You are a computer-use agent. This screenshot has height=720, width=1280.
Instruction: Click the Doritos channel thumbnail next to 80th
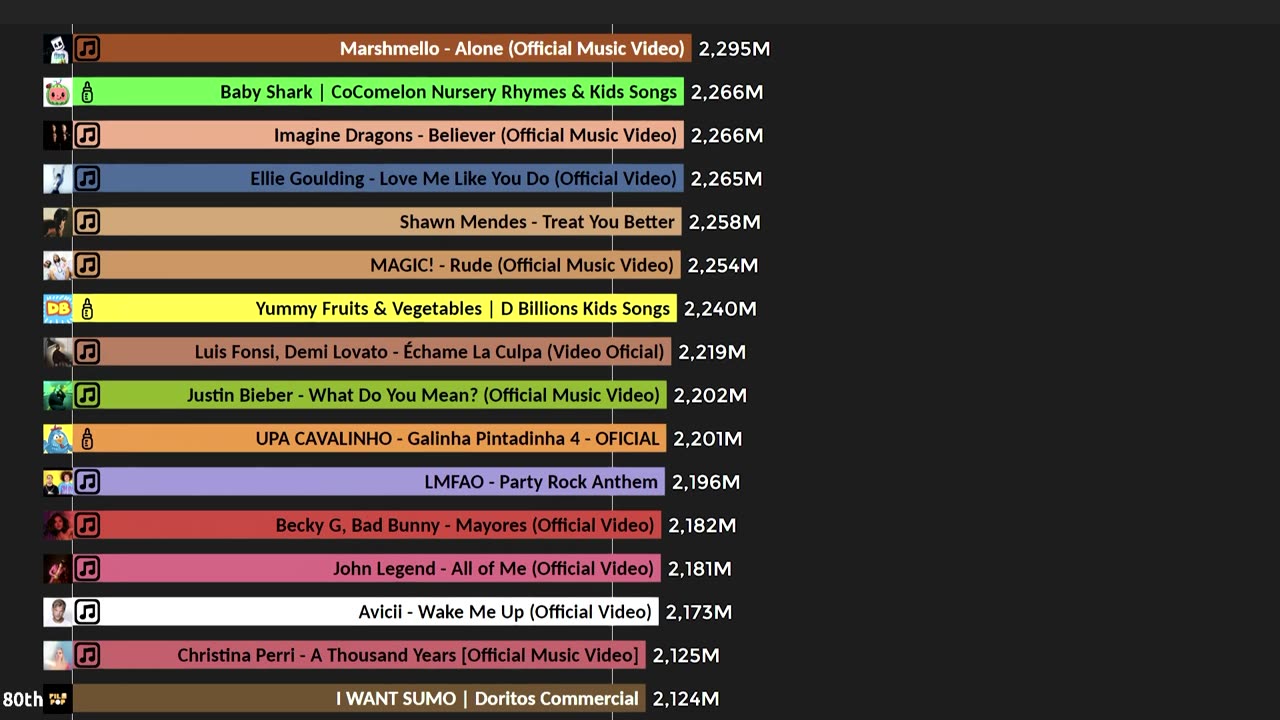pyautogui.click(x=57, y=699)
